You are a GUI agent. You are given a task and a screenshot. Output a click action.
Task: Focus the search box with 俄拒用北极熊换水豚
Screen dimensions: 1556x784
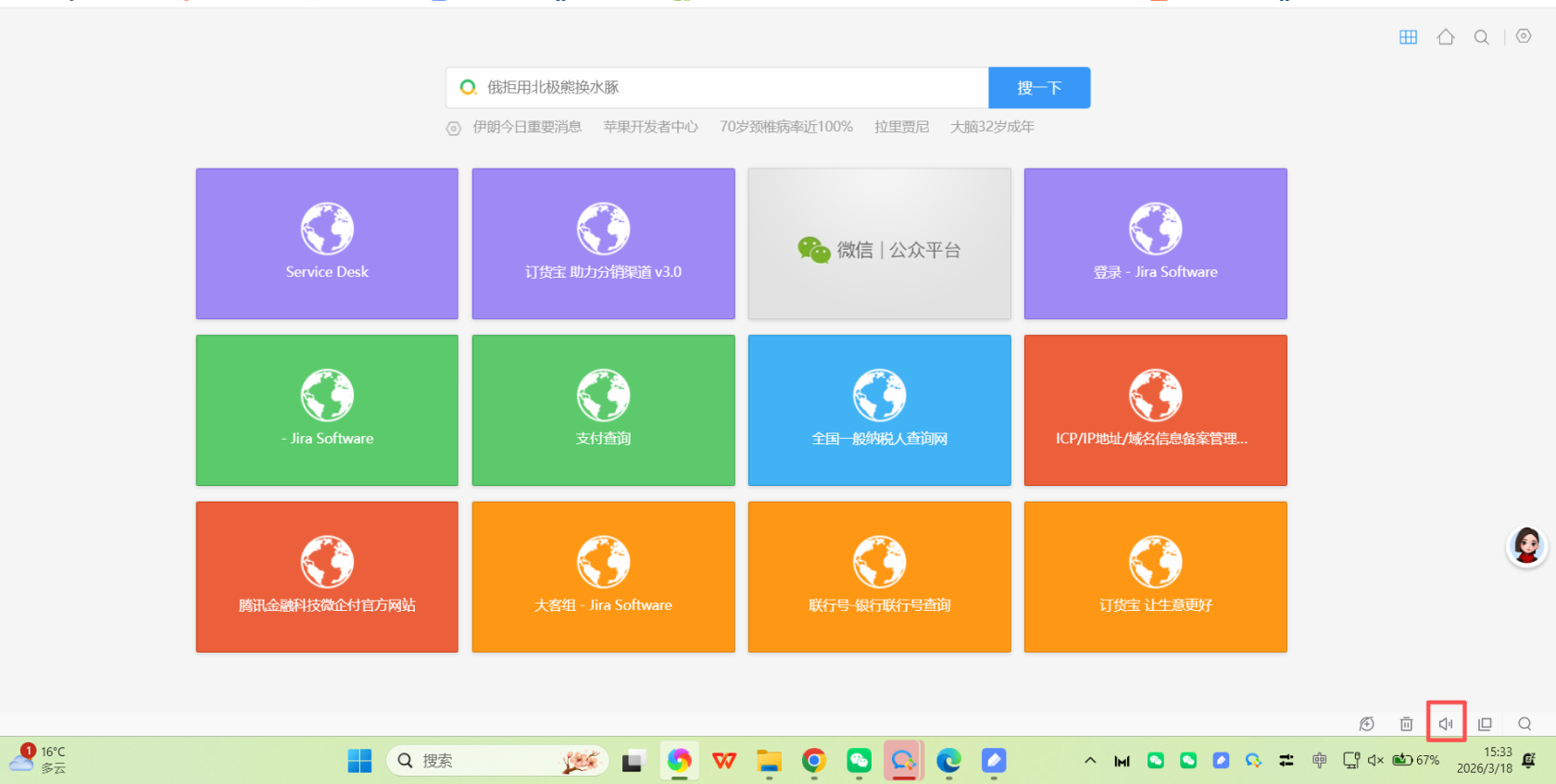coord(718,88)
